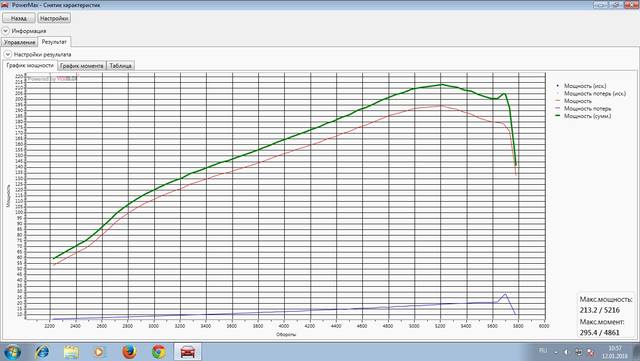Select the Результат tab
This screenshot has height=361, width=640.
point(54,42)
